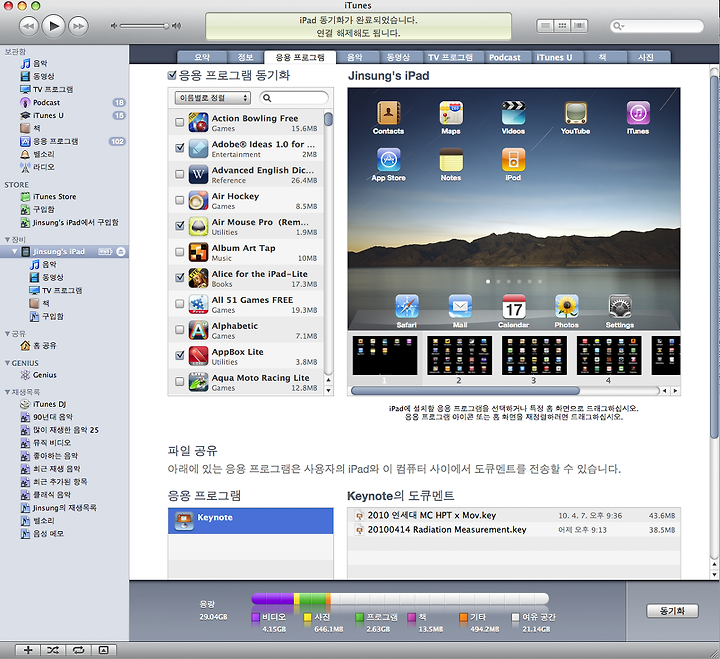Select home screen thumbnail 3
Image resolution: width=720 pixels, height=659 pixels.
(534, 355)
